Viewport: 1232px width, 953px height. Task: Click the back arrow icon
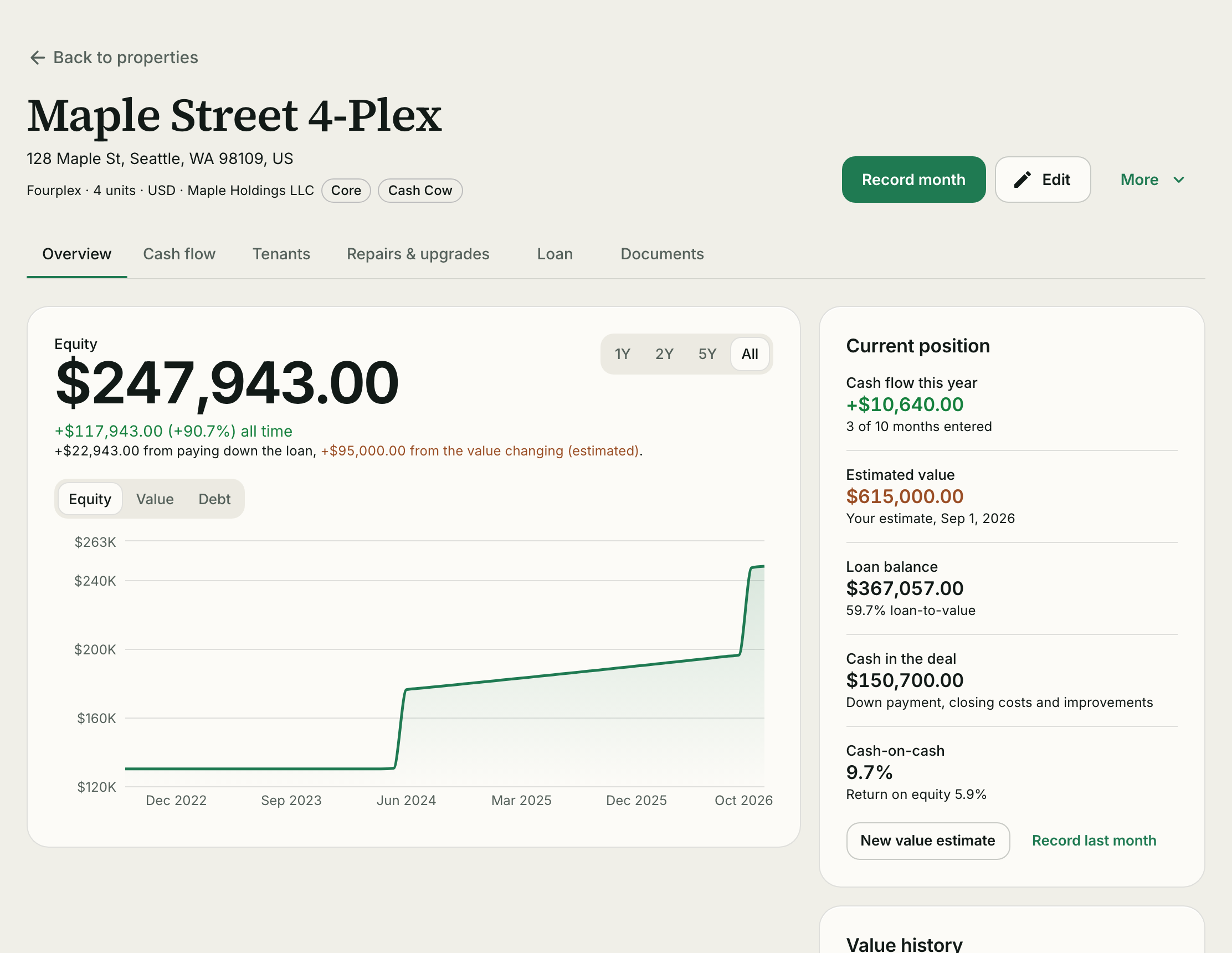click(x=37, y=58)
